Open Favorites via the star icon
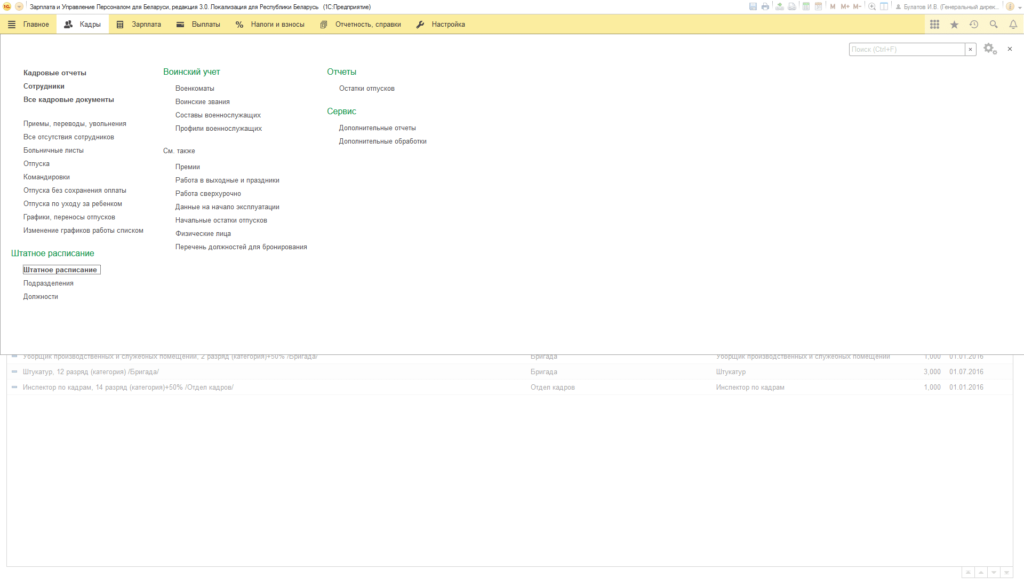Image resolution: width=1024 pixels, height=585 pixels. tap(954, 24)
